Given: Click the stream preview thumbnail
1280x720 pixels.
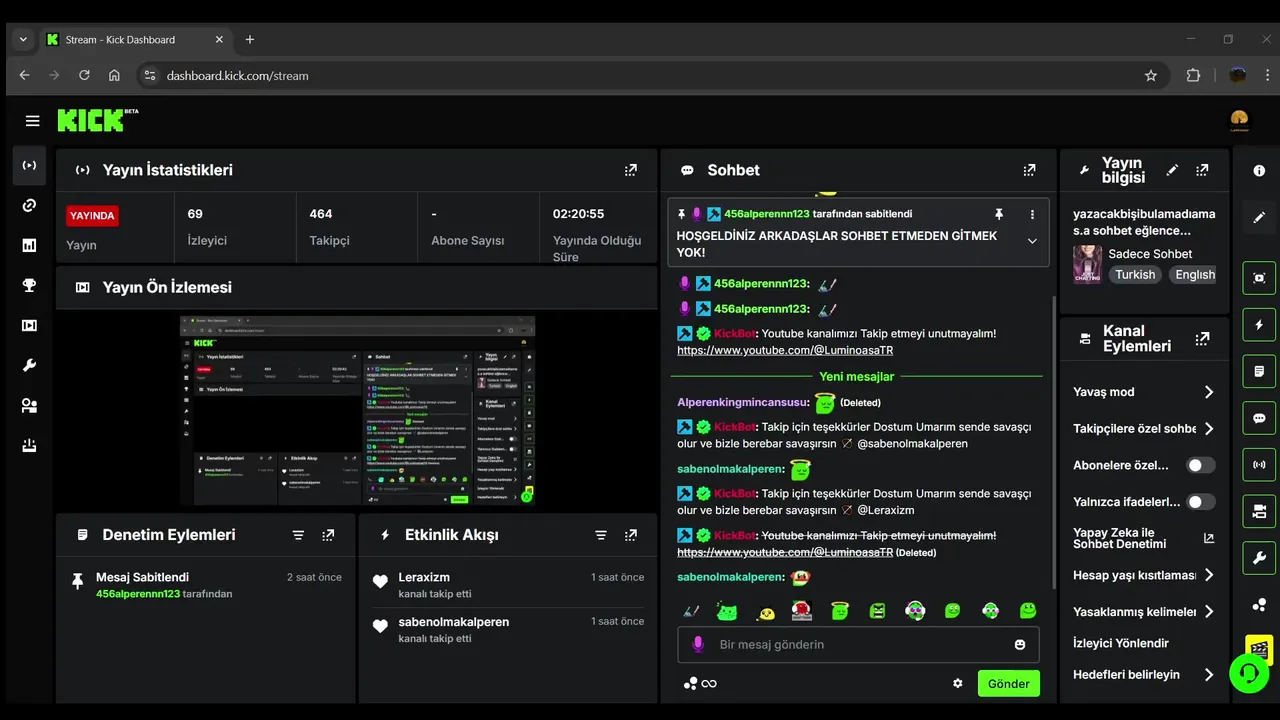Looking at the screenshot, I should click(x=357, y=411).
